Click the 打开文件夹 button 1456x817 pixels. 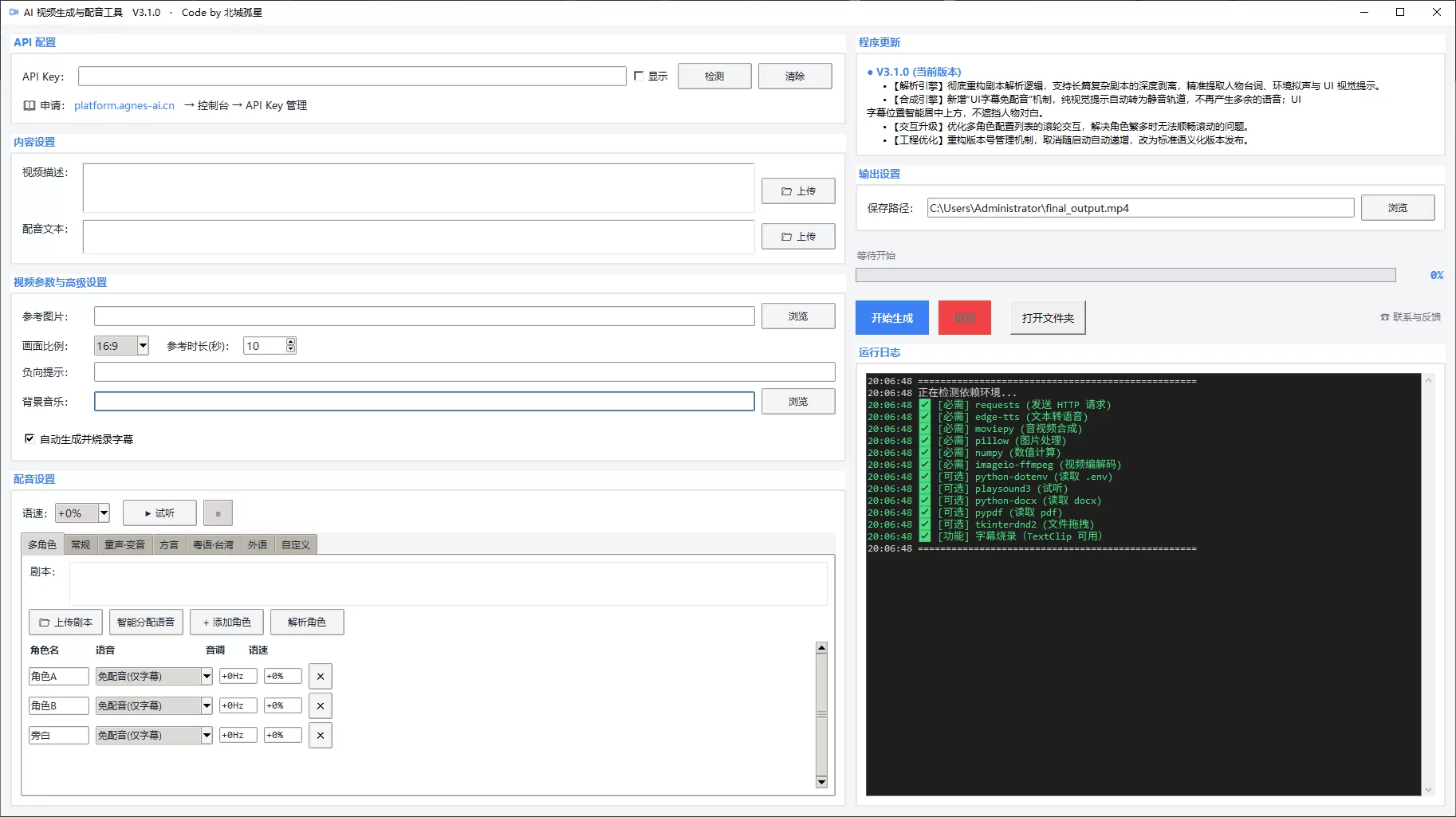tap(1048, 318)
